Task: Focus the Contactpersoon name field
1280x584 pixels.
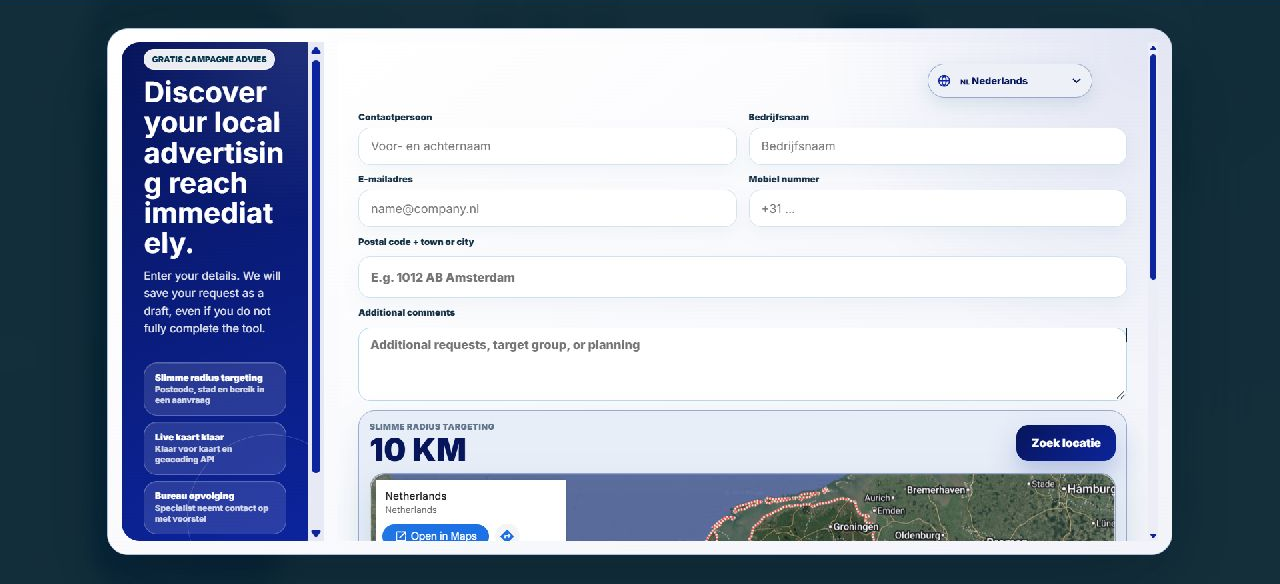Action: [547, 146]
